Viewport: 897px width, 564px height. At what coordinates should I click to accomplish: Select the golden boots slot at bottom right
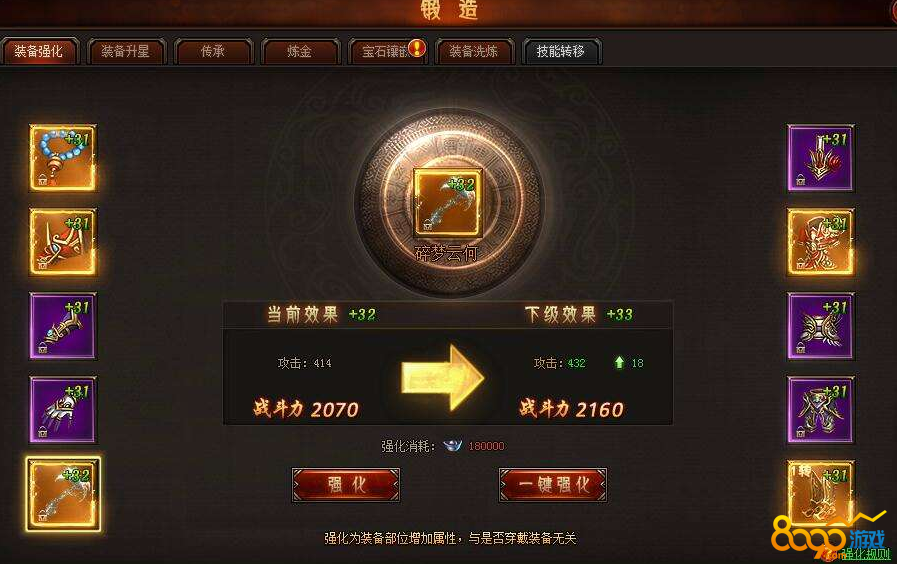point(820,493)
